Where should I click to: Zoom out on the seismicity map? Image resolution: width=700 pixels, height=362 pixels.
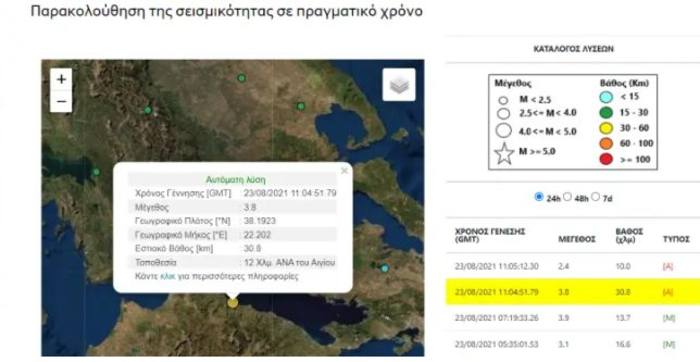61,101
